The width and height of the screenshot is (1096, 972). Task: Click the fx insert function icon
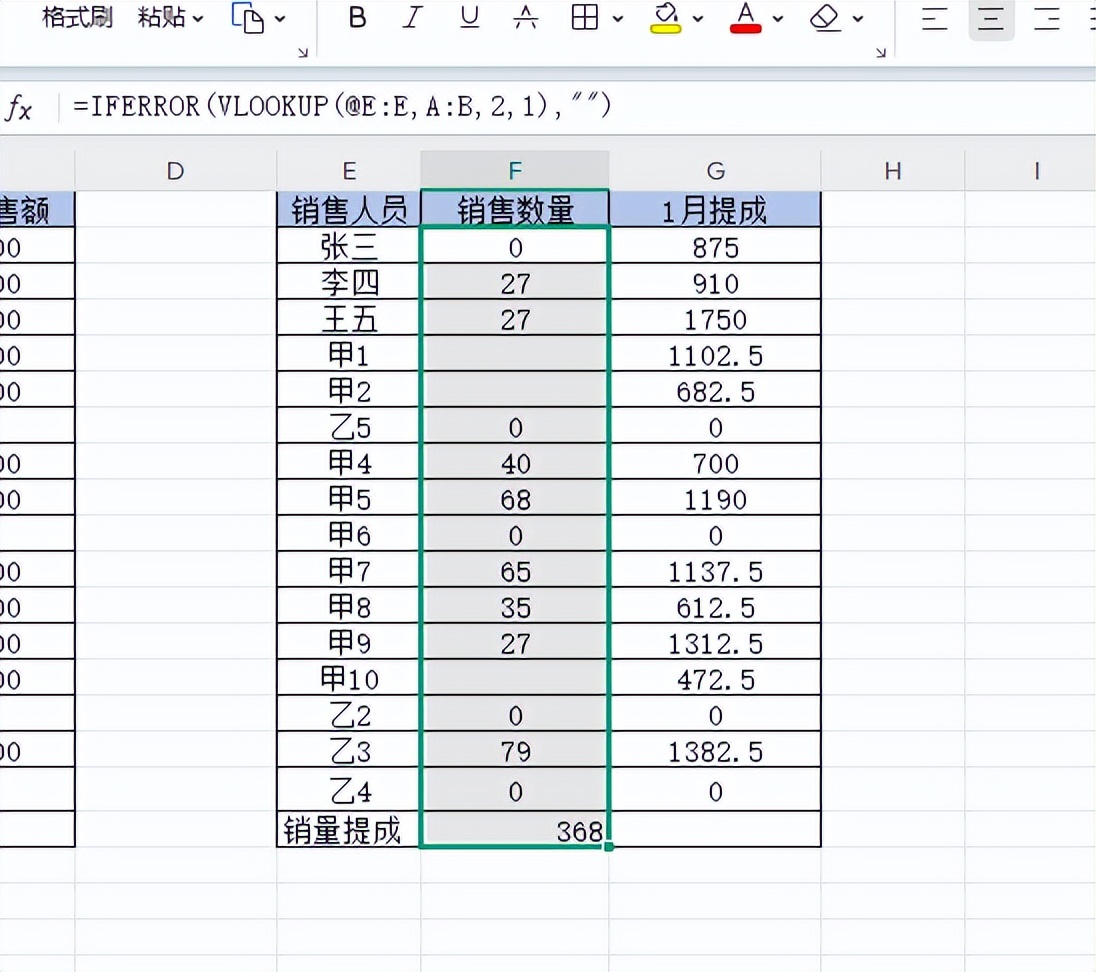19,108
